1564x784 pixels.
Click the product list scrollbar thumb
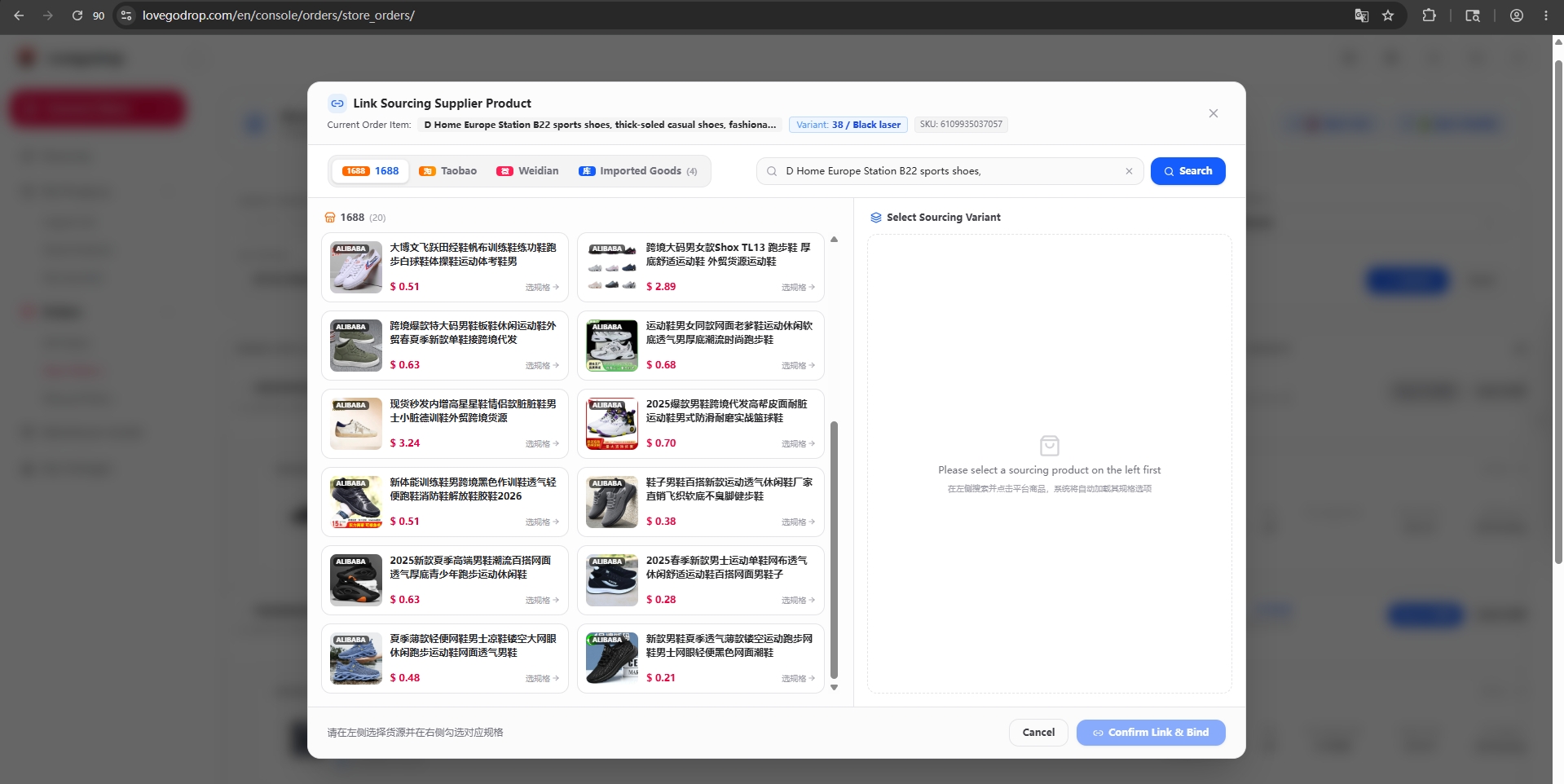coord(834,550)
